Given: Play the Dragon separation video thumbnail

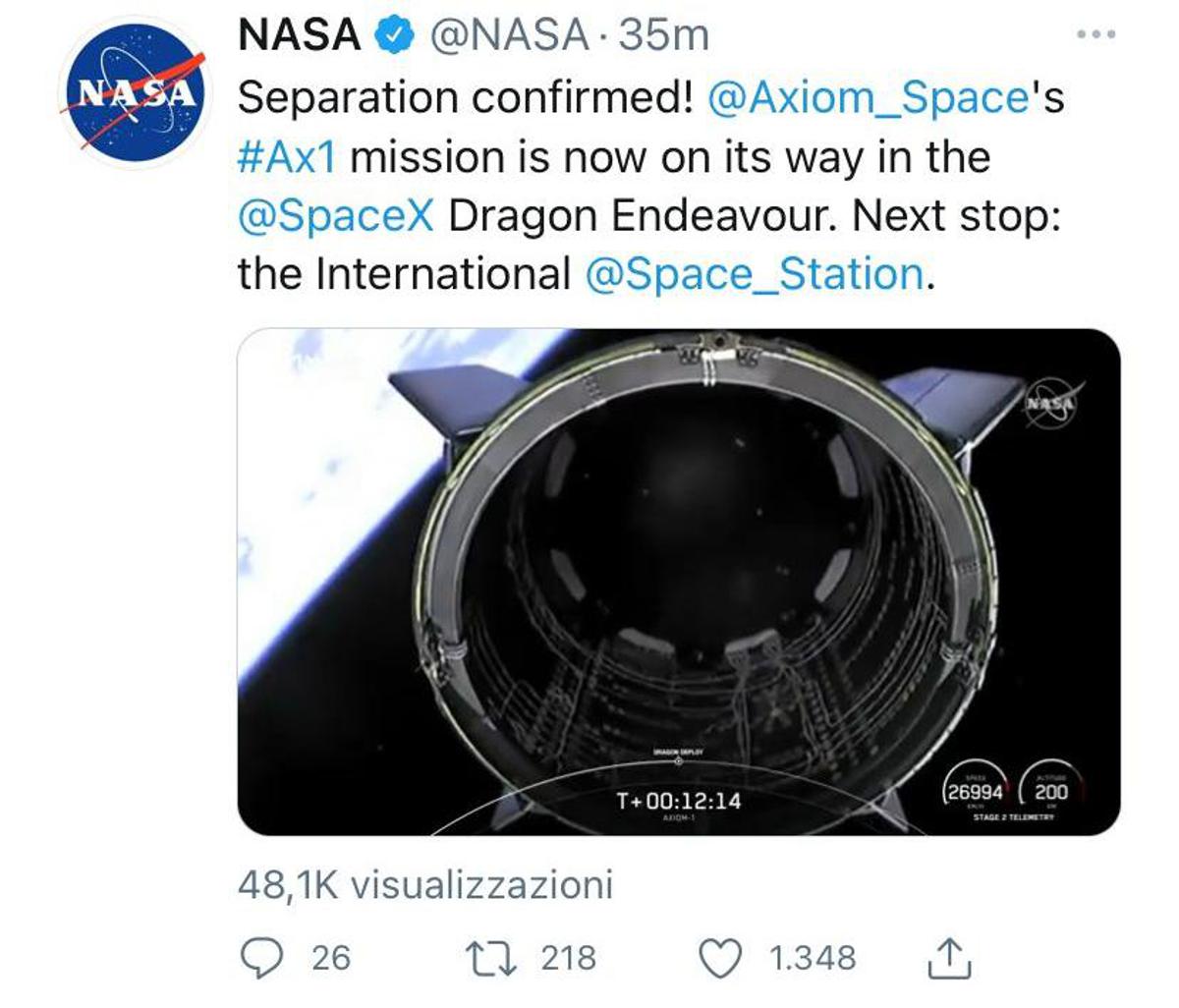Looking at the screenshot, I should (x=679, y=582).
